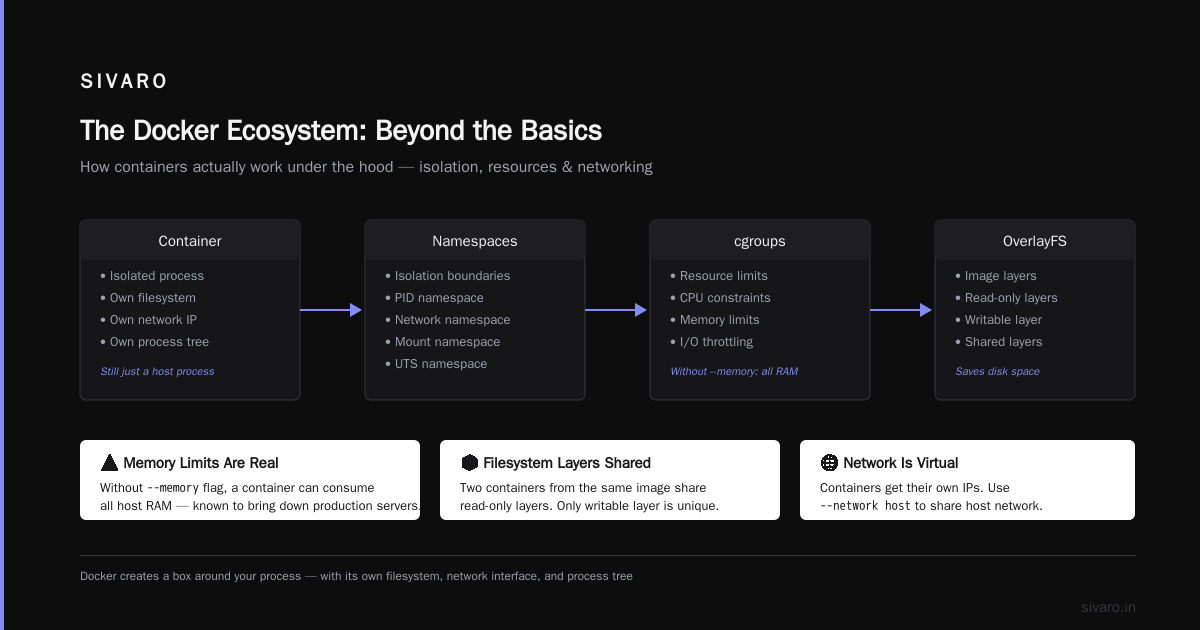Screen dimensions: 1200x630
Task: Click 'Containers get their own IPs. Use' line
Action: point(915,488)
